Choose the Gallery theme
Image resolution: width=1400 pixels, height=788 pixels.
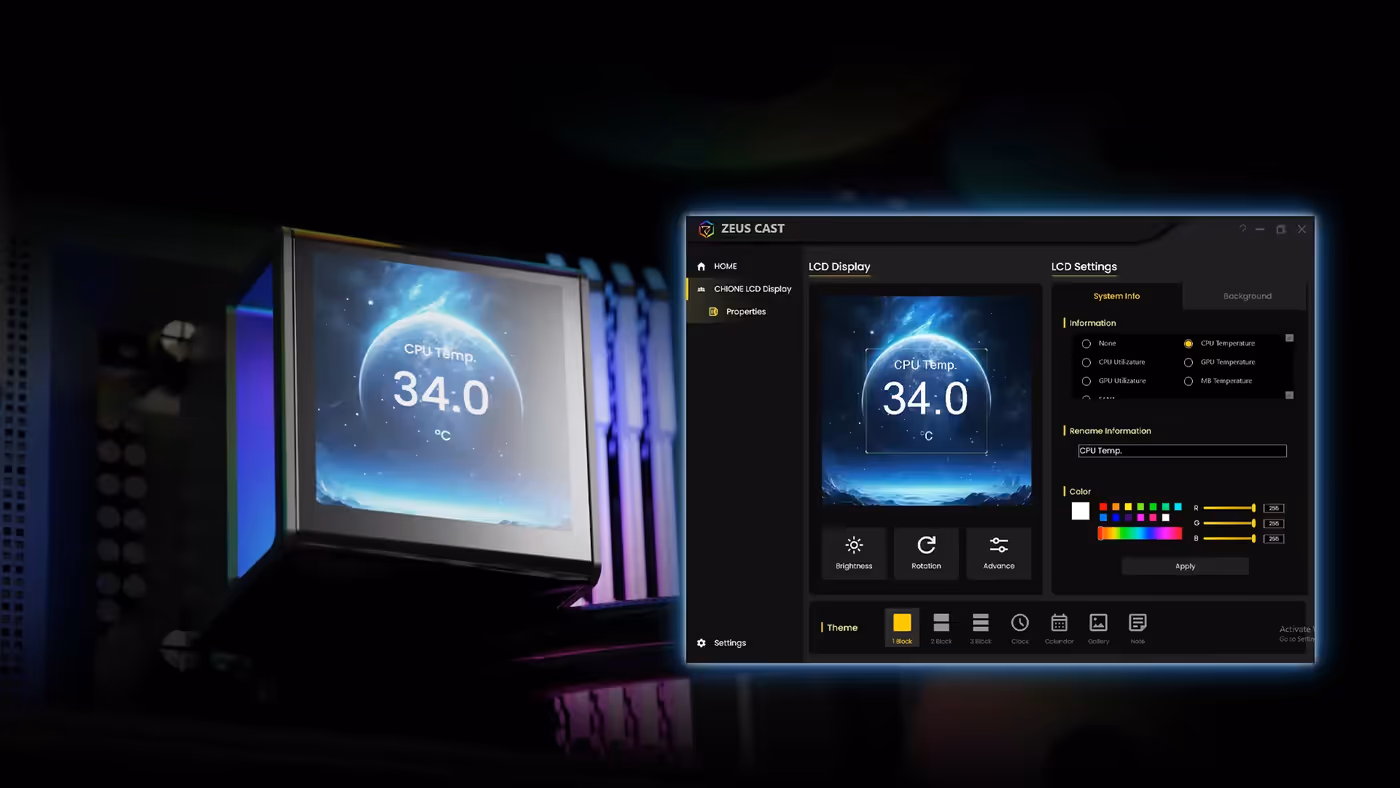[x=1098, y=628]
